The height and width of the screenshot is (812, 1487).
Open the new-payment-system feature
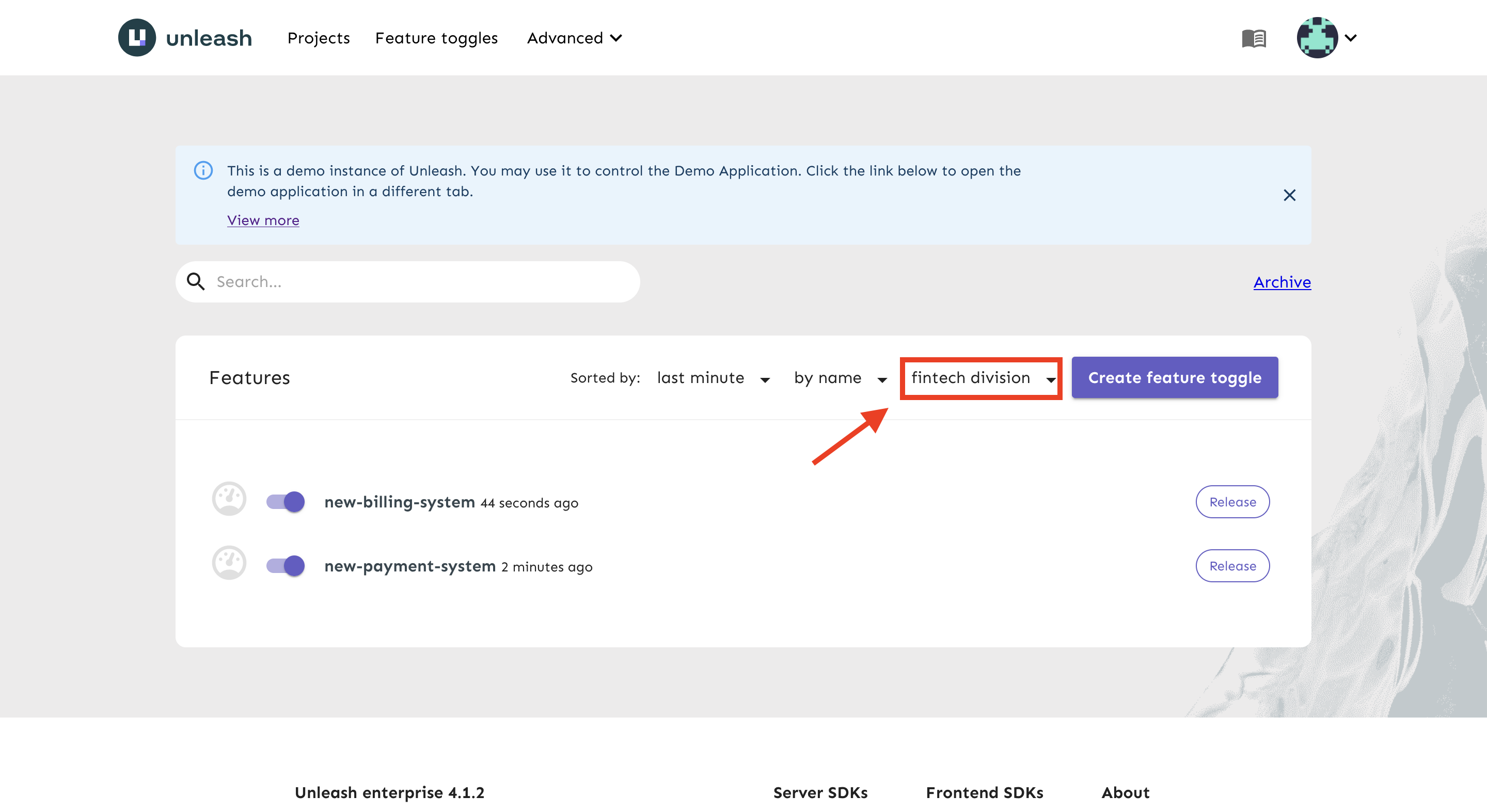point(410,566)
